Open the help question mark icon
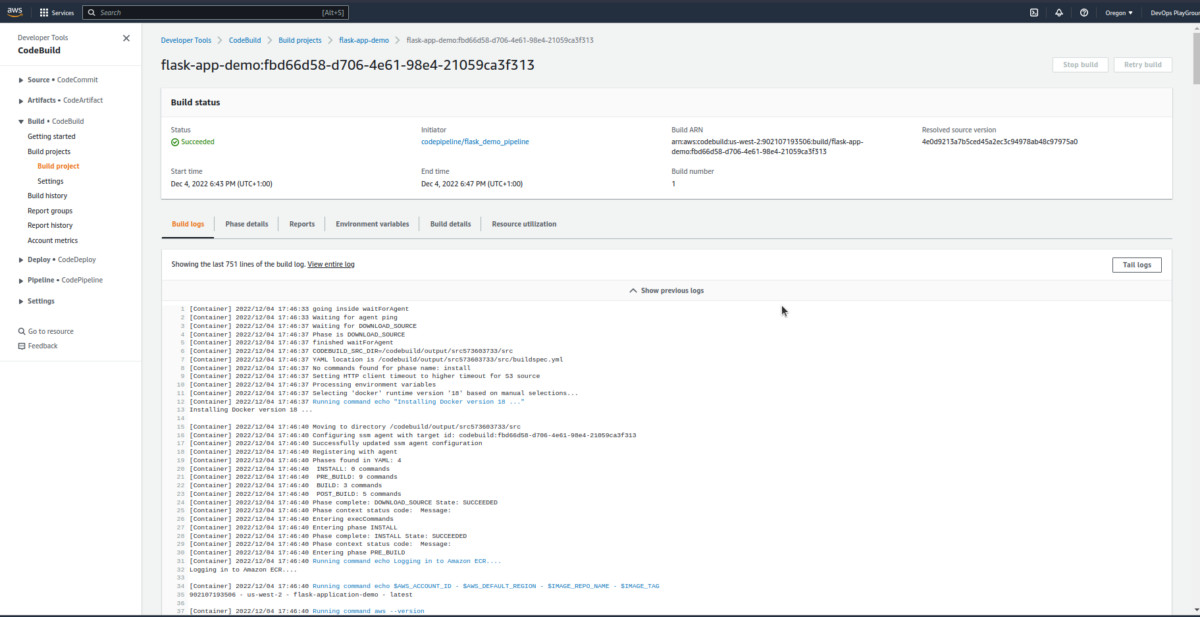Screen dimensions: 1200x617 pyautogui.click(x=1084, y=13)
